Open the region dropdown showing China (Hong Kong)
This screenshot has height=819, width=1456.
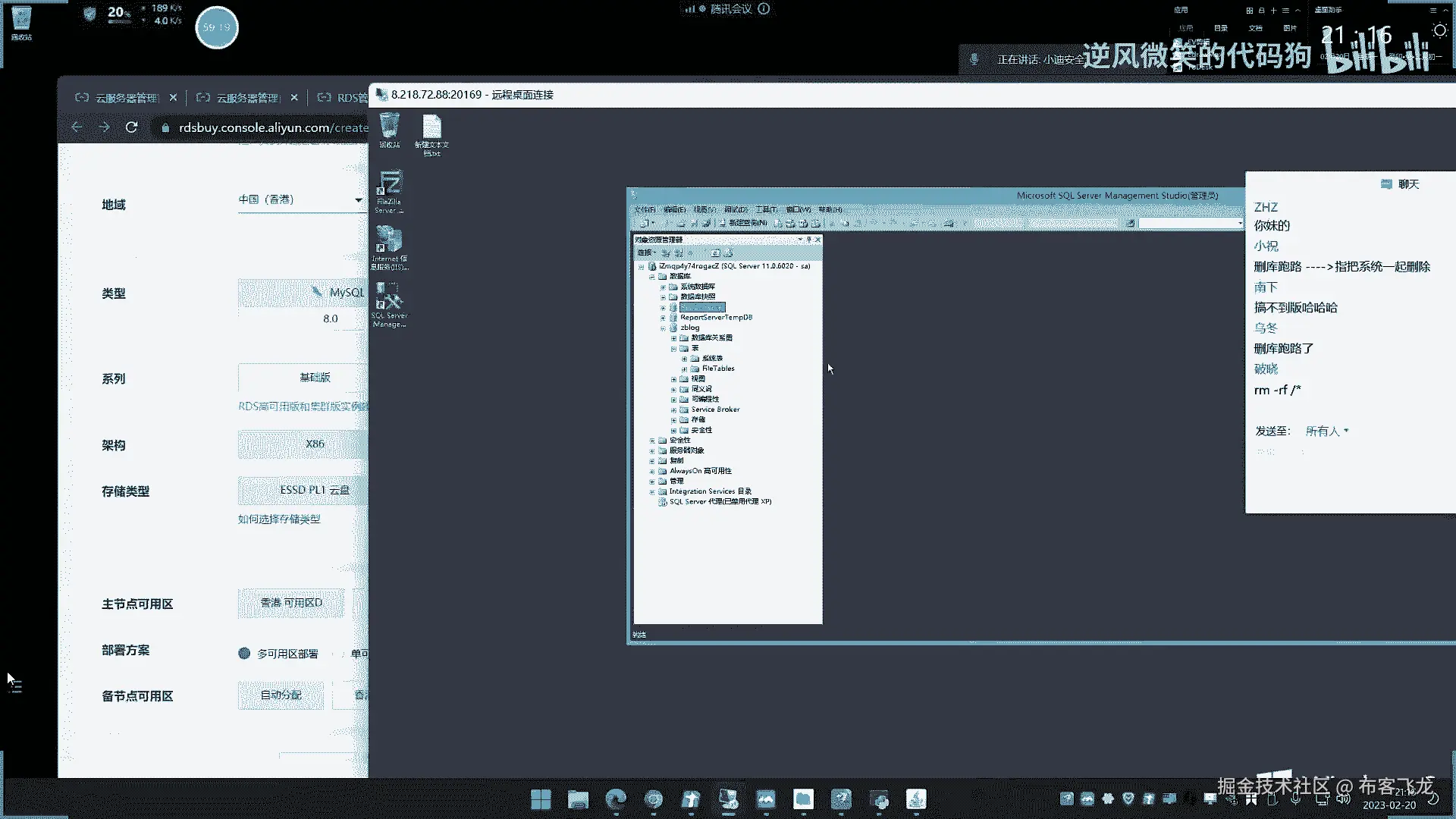pyautogui.click(x=300, y=199)
